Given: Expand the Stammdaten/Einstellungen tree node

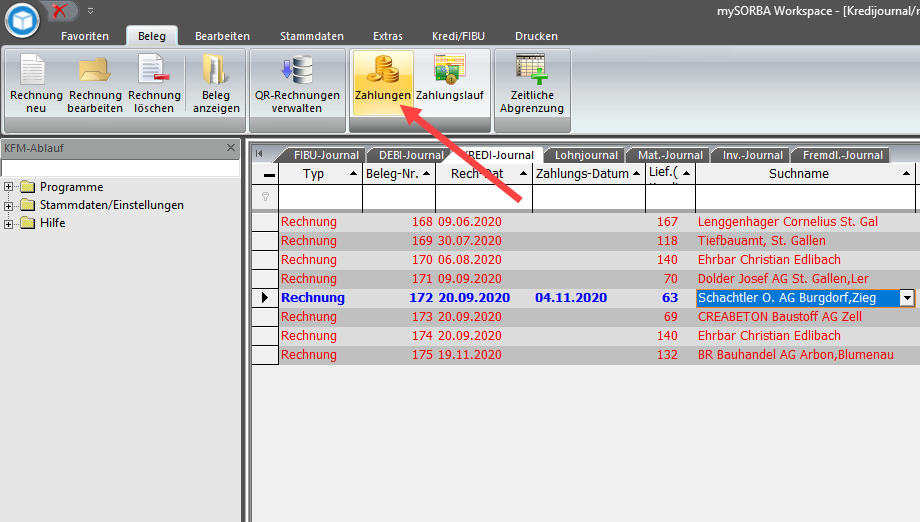Looking at the screenshot, I should [8, 205].
